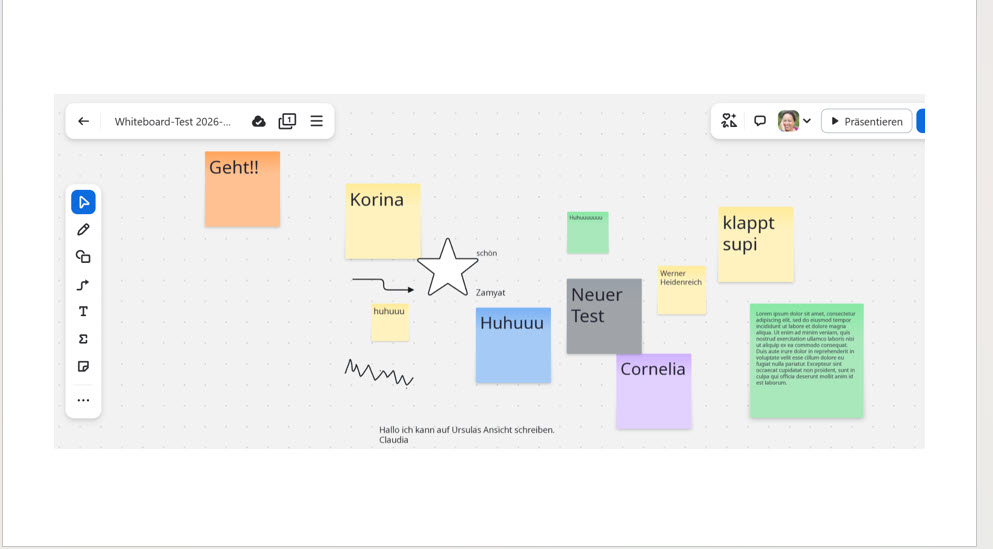The image size is (993, 549).
Task: Select the orange Geht!! sticky note
Action: 242,190
